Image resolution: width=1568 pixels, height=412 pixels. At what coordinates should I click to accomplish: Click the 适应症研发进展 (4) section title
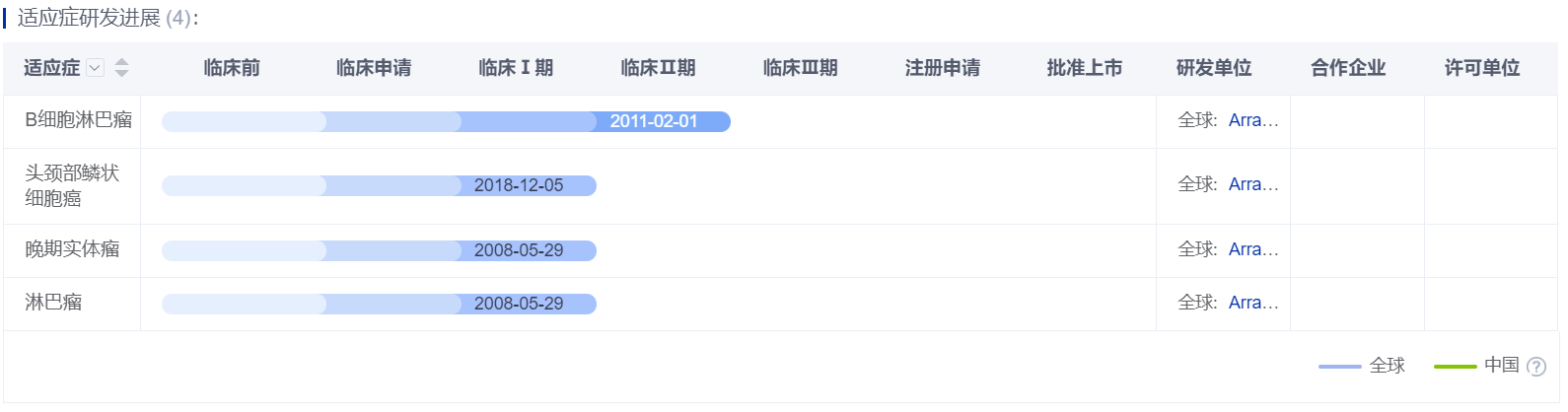click(107, 18)
